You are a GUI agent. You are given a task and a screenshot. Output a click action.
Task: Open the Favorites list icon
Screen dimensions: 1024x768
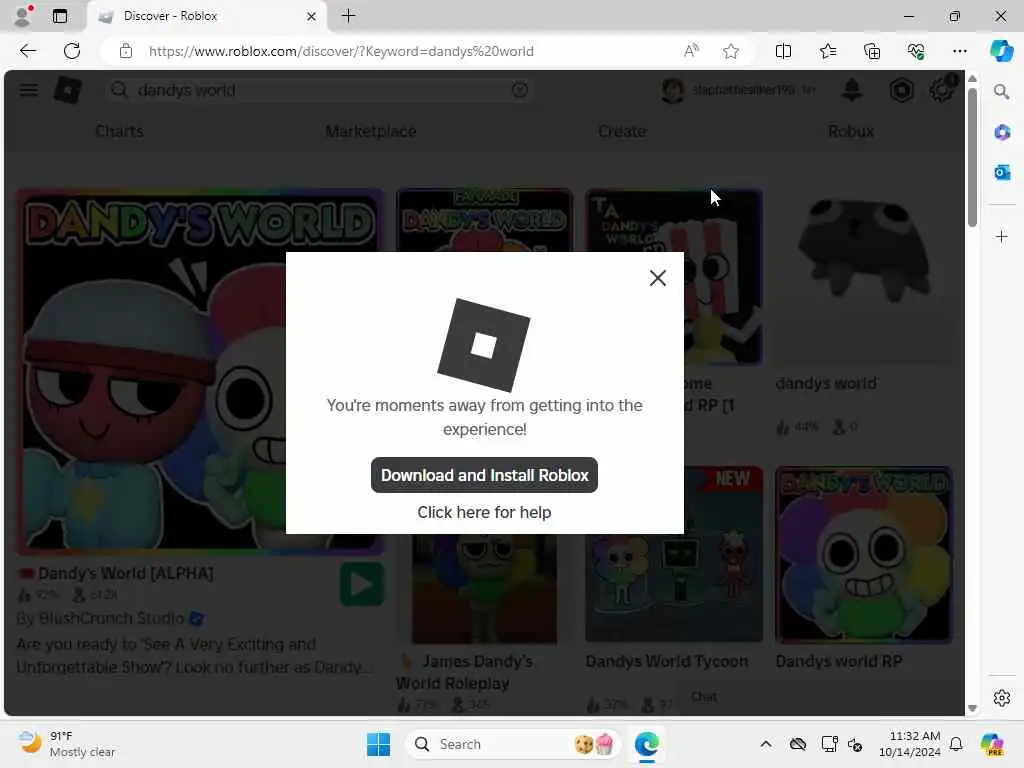pos(827,51)
